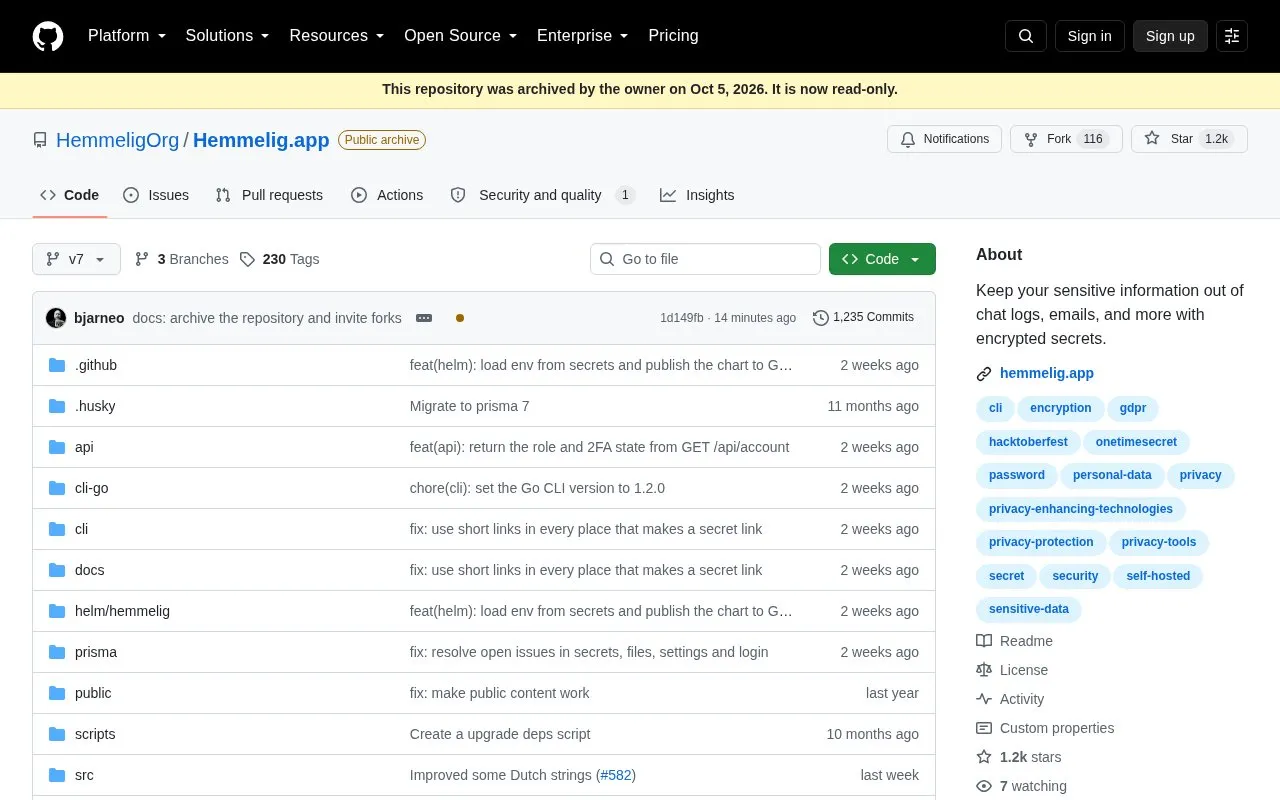
Task: Open the HemmeligOrg owner link
Action: pos(118,140)
